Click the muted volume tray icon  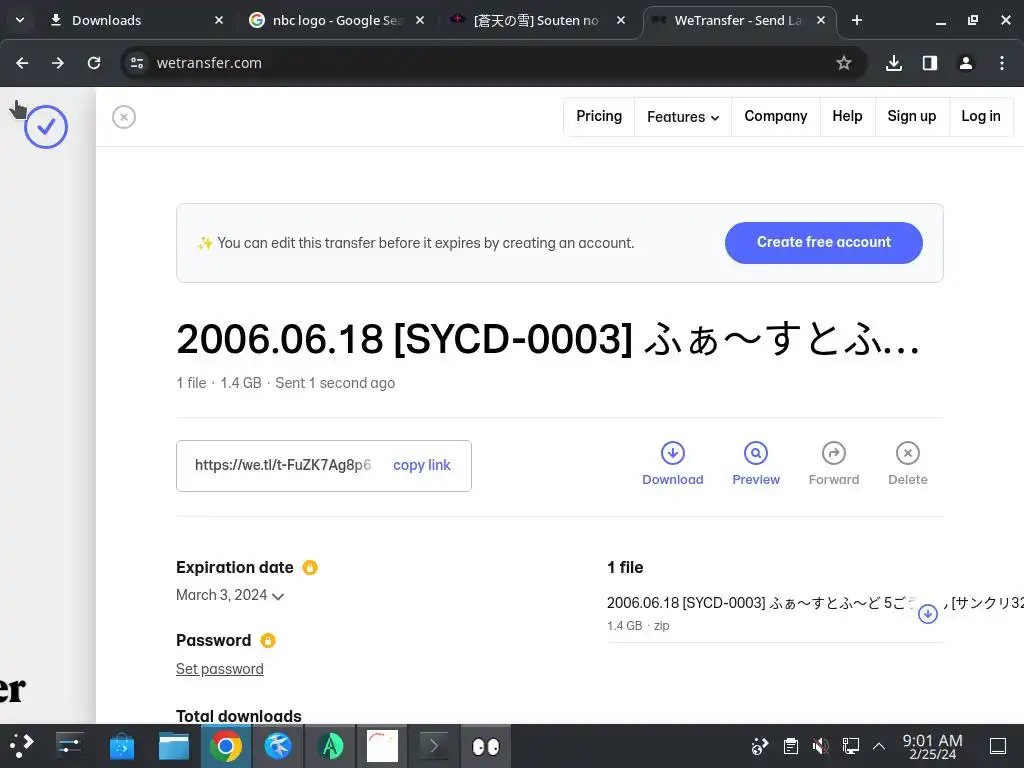[820, 746]
